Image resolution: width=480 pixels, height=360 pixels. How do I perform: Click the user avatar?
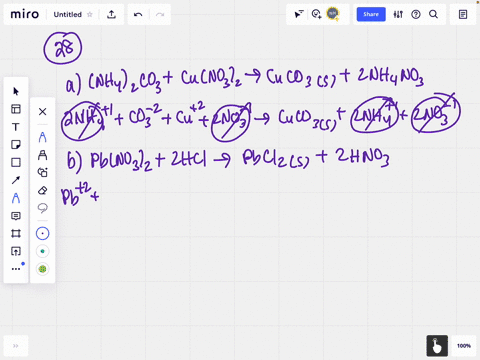(x=333, y=14)
